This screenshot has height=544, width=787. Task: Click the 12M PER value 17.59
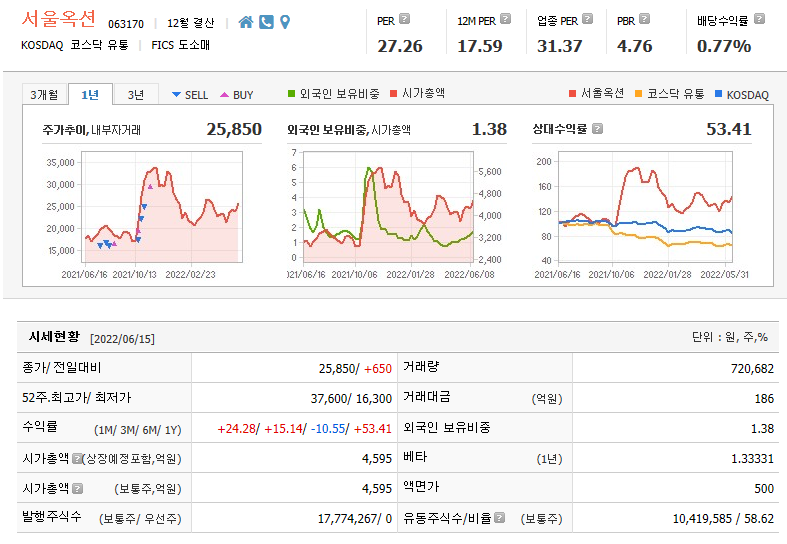coord(480,46)
